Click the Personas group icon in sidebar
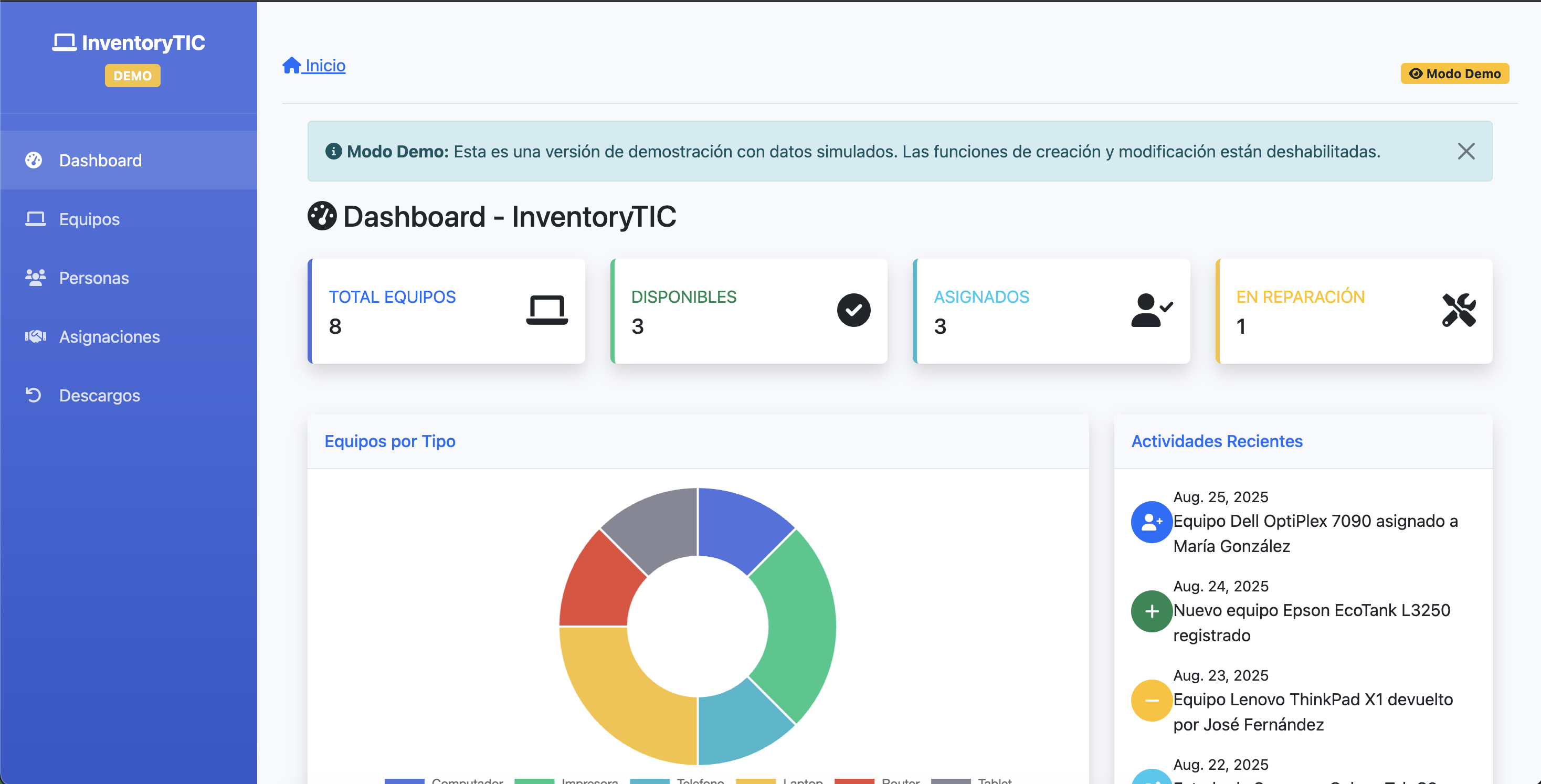 (x=35, y=278)
